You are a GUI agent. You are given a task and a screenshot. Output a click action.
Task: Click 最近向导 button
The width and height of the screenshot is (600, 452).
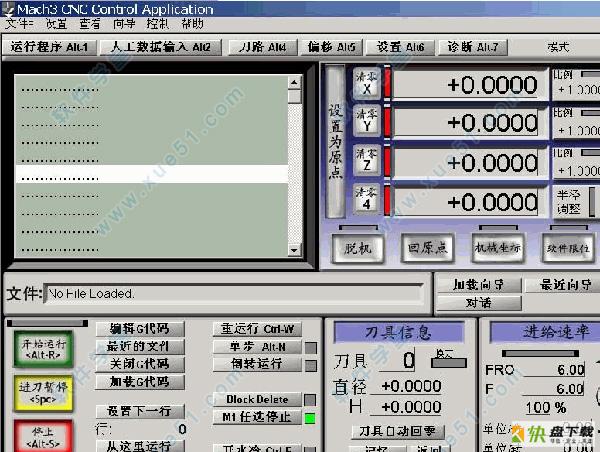(x=564, y=285)
